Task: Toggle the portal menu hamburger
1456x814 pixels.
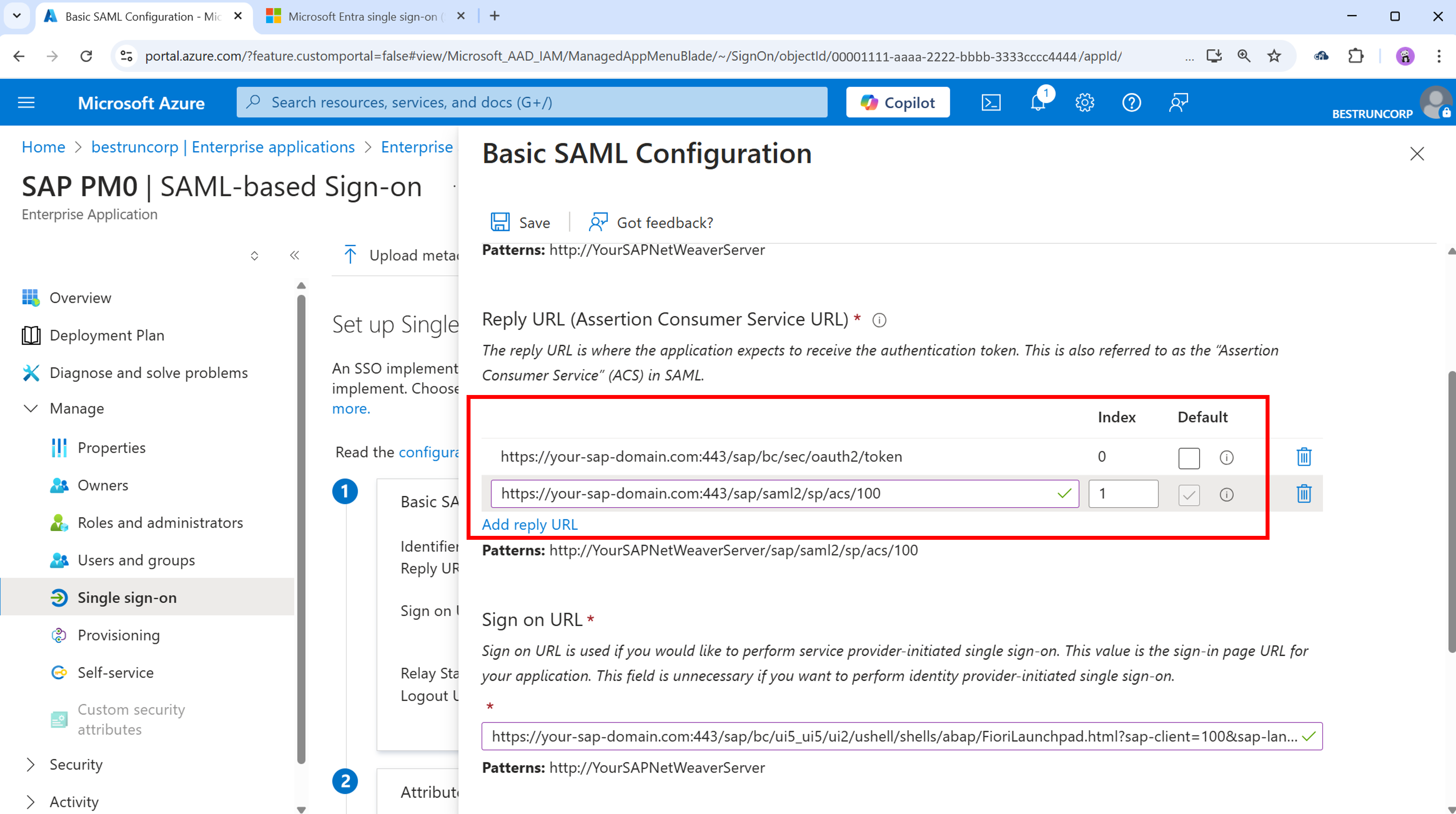Action: click(x=26, y=102)
